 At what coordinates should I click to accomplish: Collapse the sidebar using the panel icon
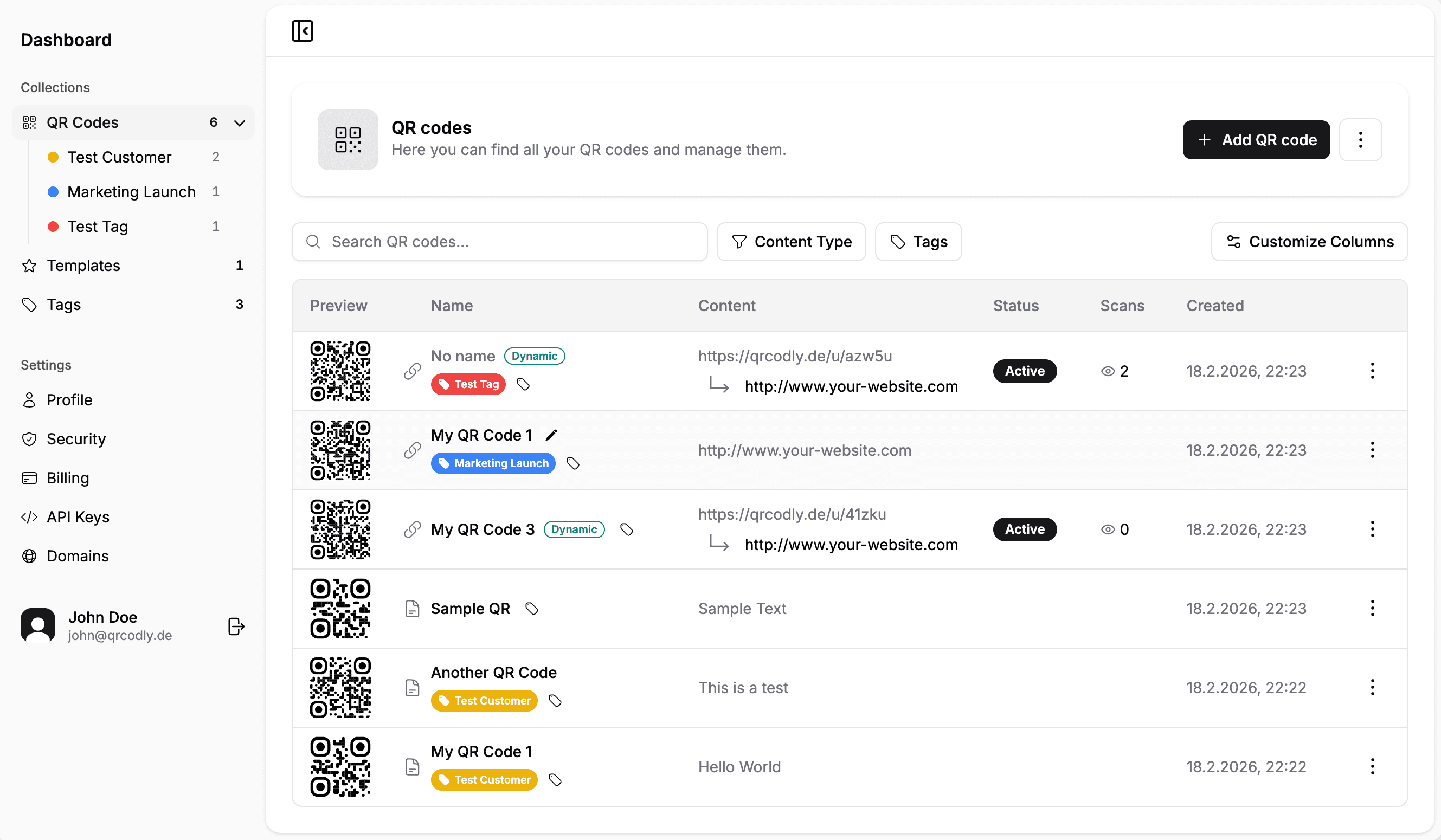(303, 30)
